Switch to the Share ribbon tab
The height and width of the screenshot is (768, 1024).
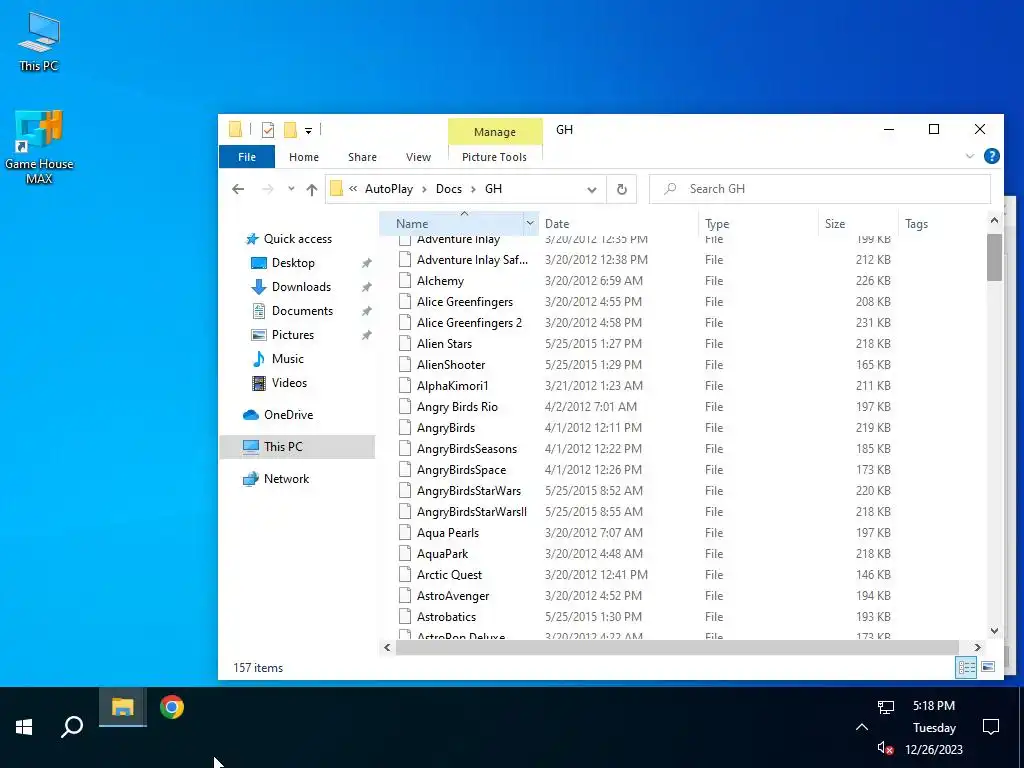click(x=362, y=157)
